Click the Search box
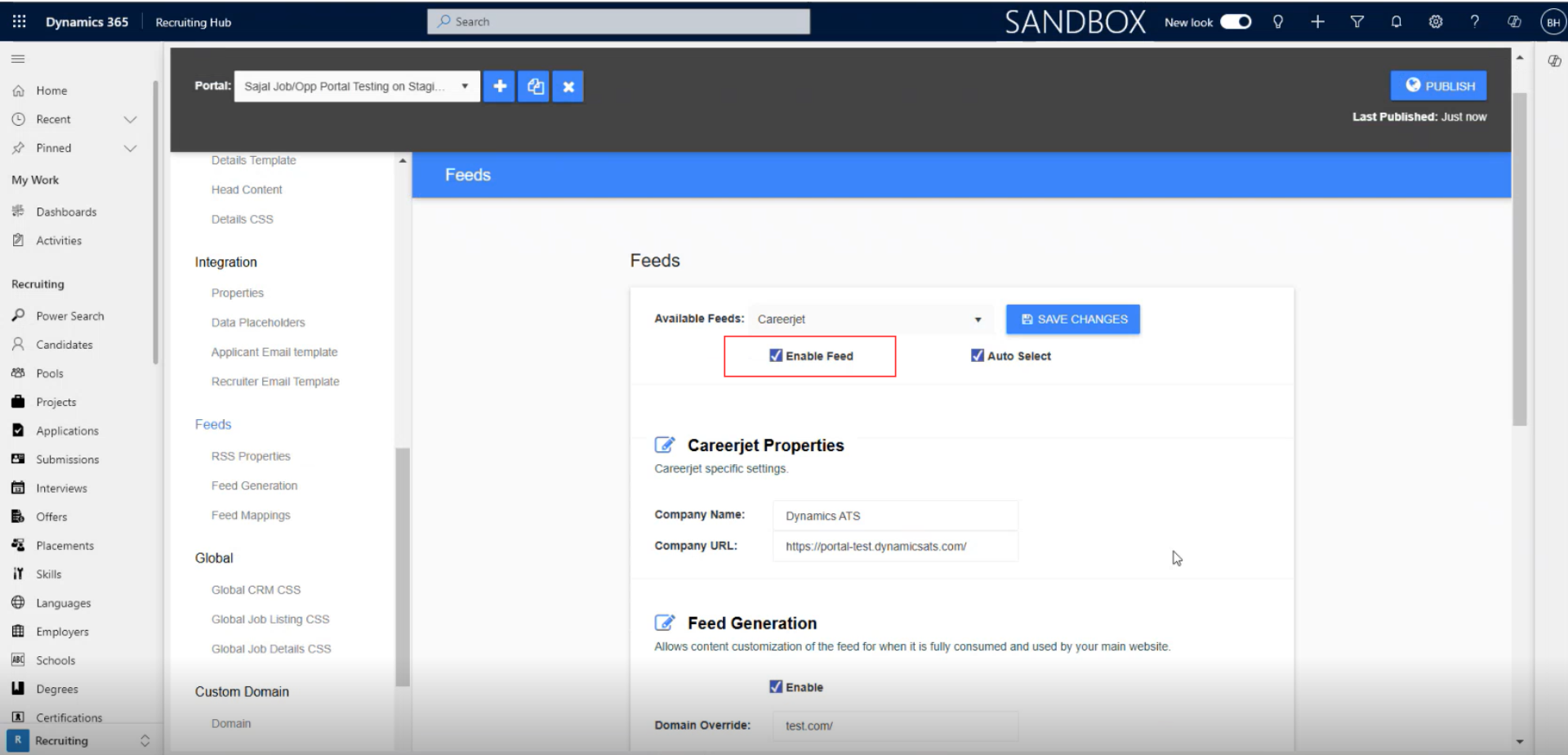This screenshot has height=755, width=1568. (x=618, y=22)
